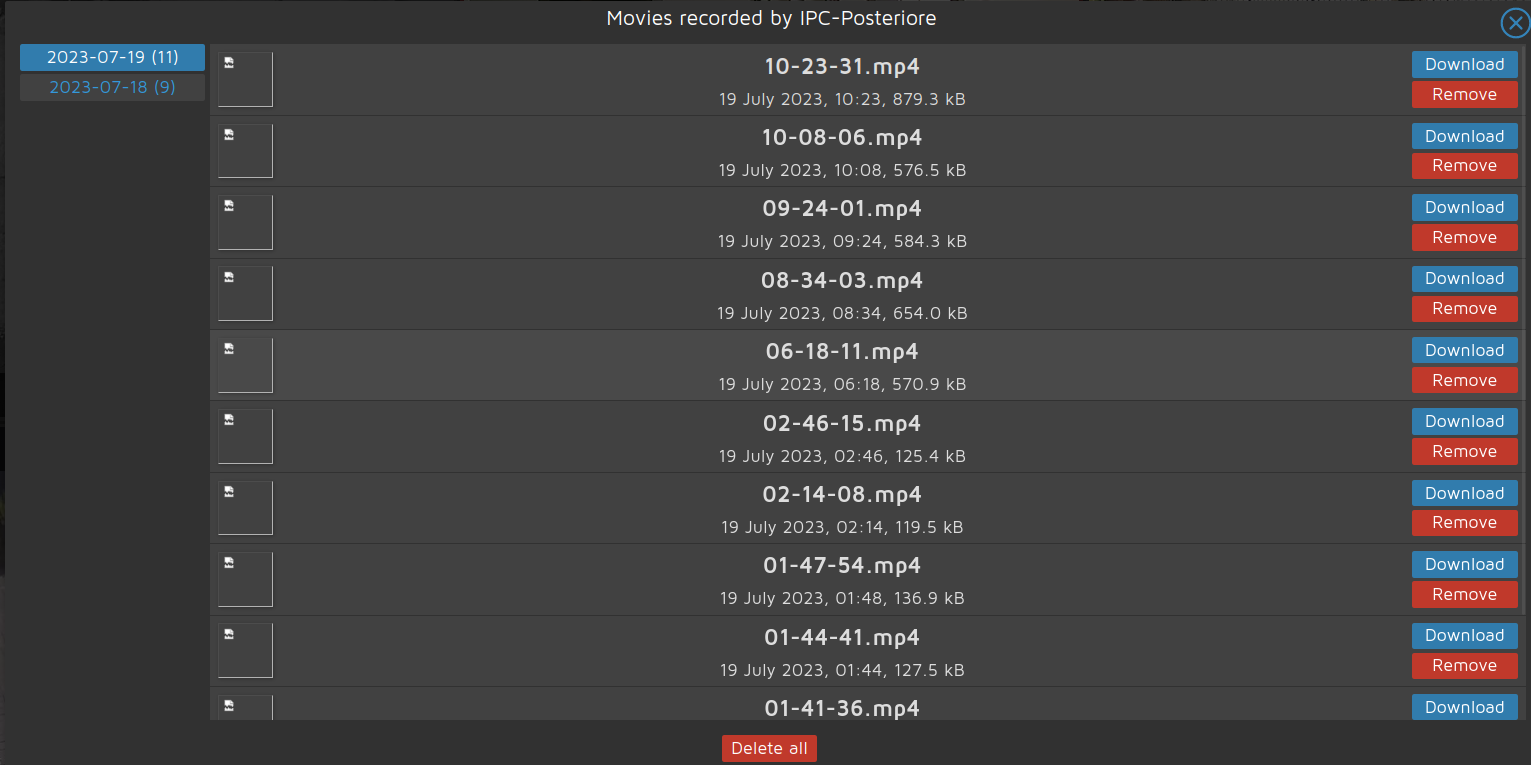Image resolution: width=1531 pixels, height=765 pixels.
Task: Remove the clip 02-46-15.mp4
Action: (x=1464, y=451)
